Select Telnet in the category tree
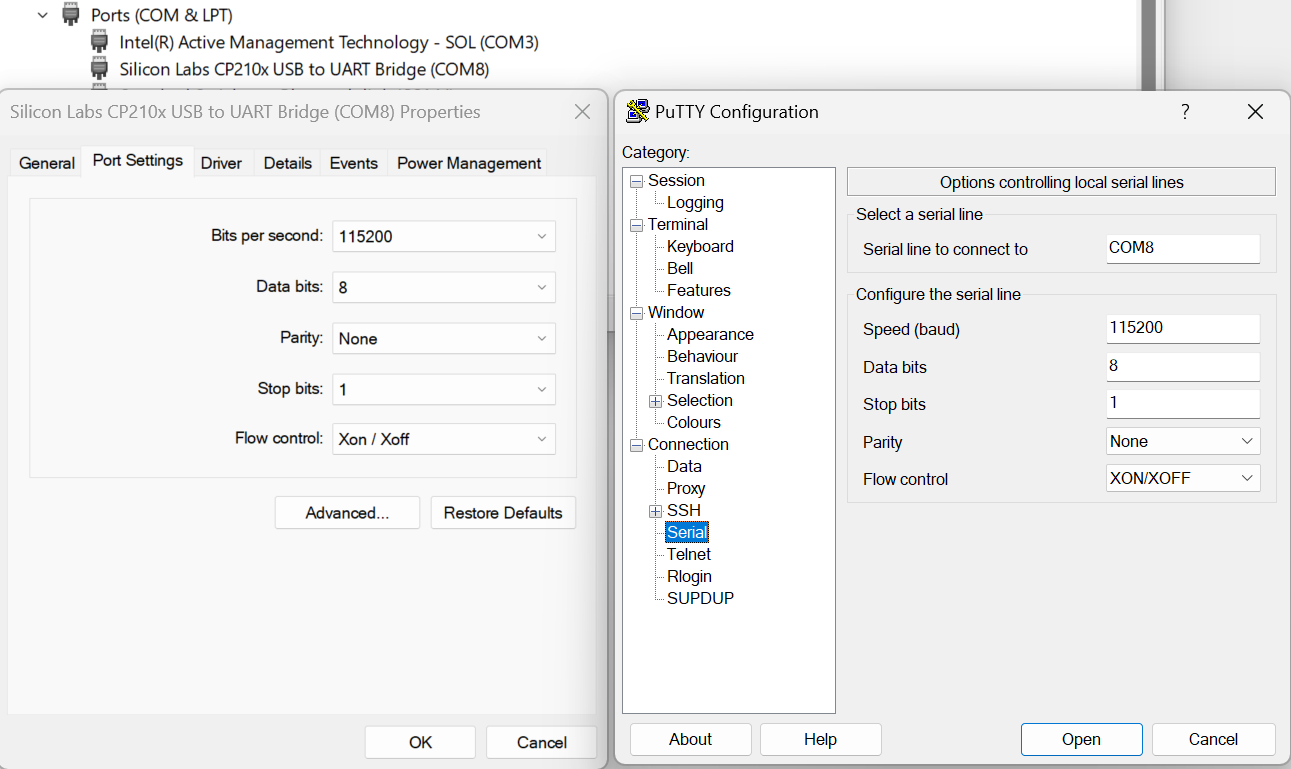Viewport: 1291px width, 769px height. (689, 555)
